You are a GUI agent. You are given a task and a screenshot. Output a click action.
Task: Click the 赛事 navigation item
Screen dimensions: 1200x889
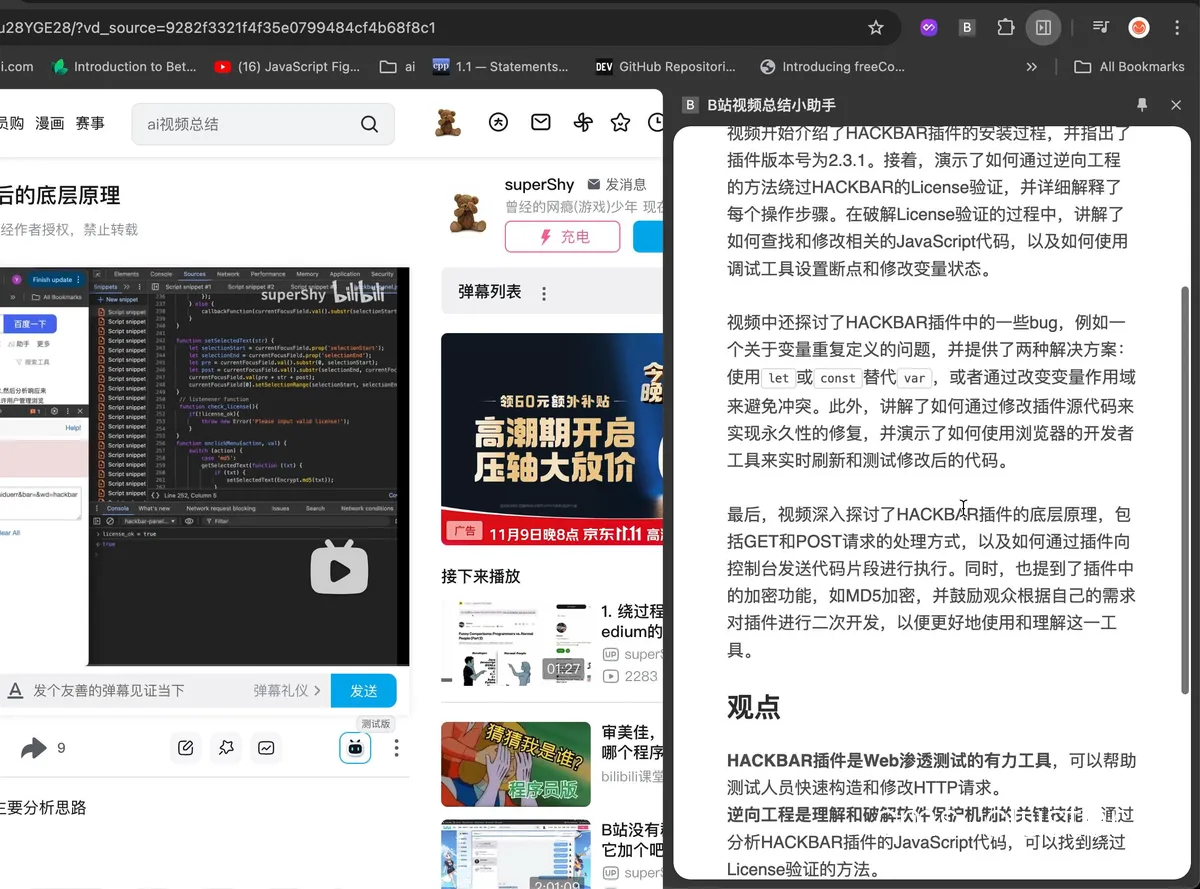(x=90, y=123)
